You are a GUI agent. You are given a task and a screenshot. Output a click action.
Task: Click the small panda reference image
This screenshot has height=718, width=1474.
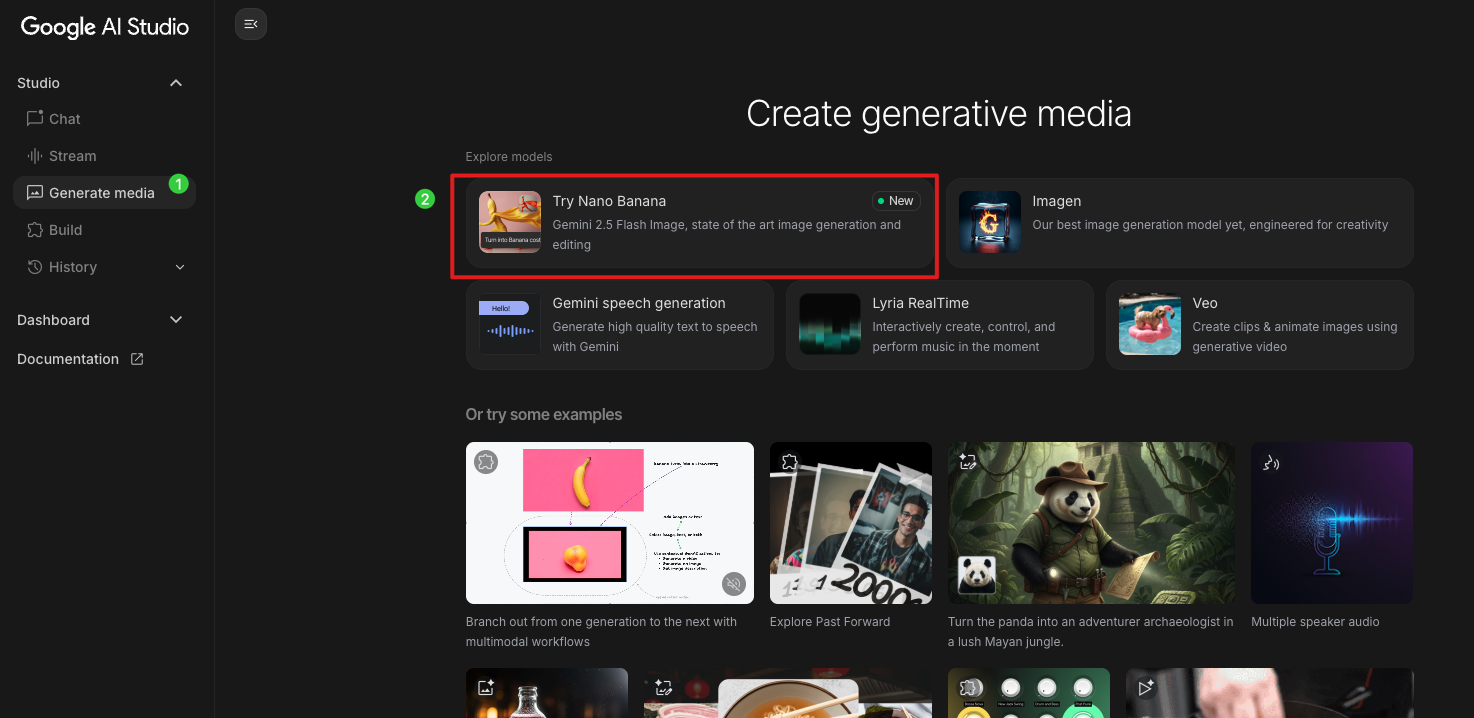click(976, 575)
